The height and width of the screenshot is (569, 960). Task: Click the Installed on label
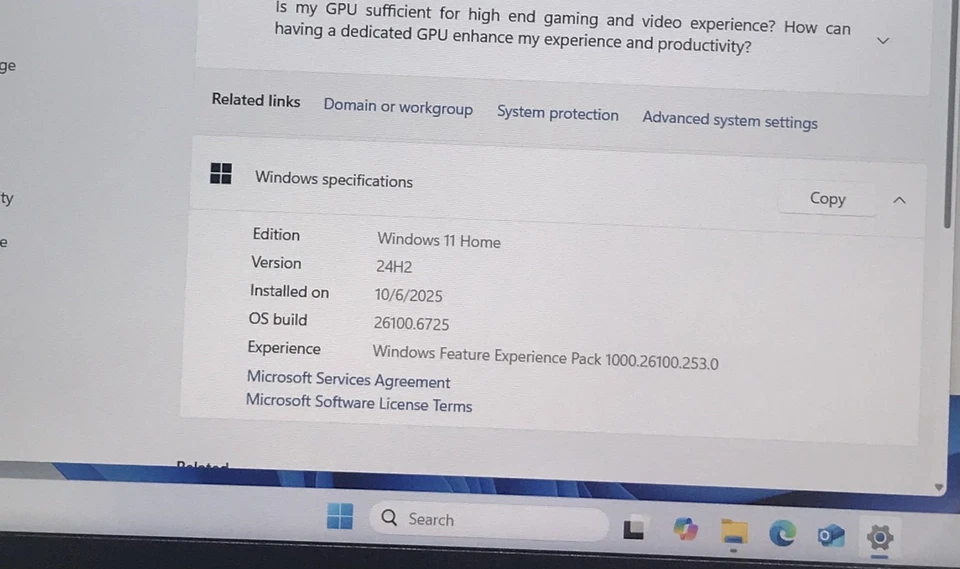click(289, 291)
